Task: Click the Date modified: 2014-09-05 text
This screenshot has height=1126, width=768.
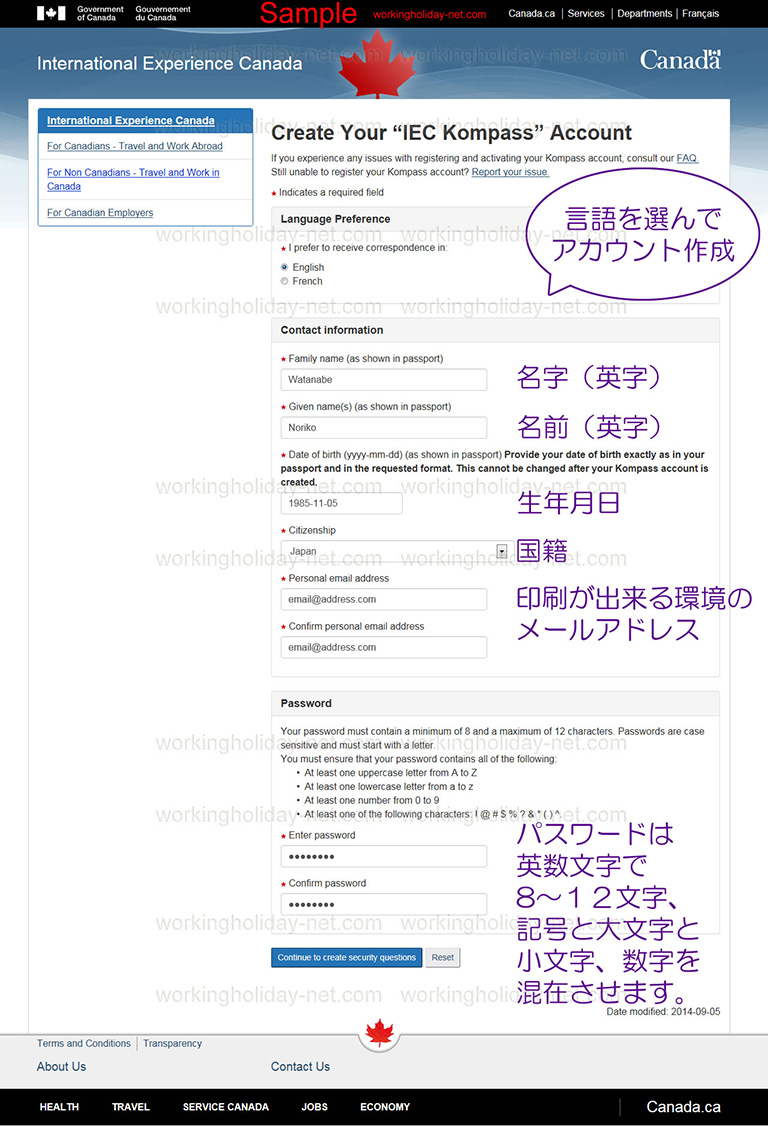Action: (x=663, y=1012)
